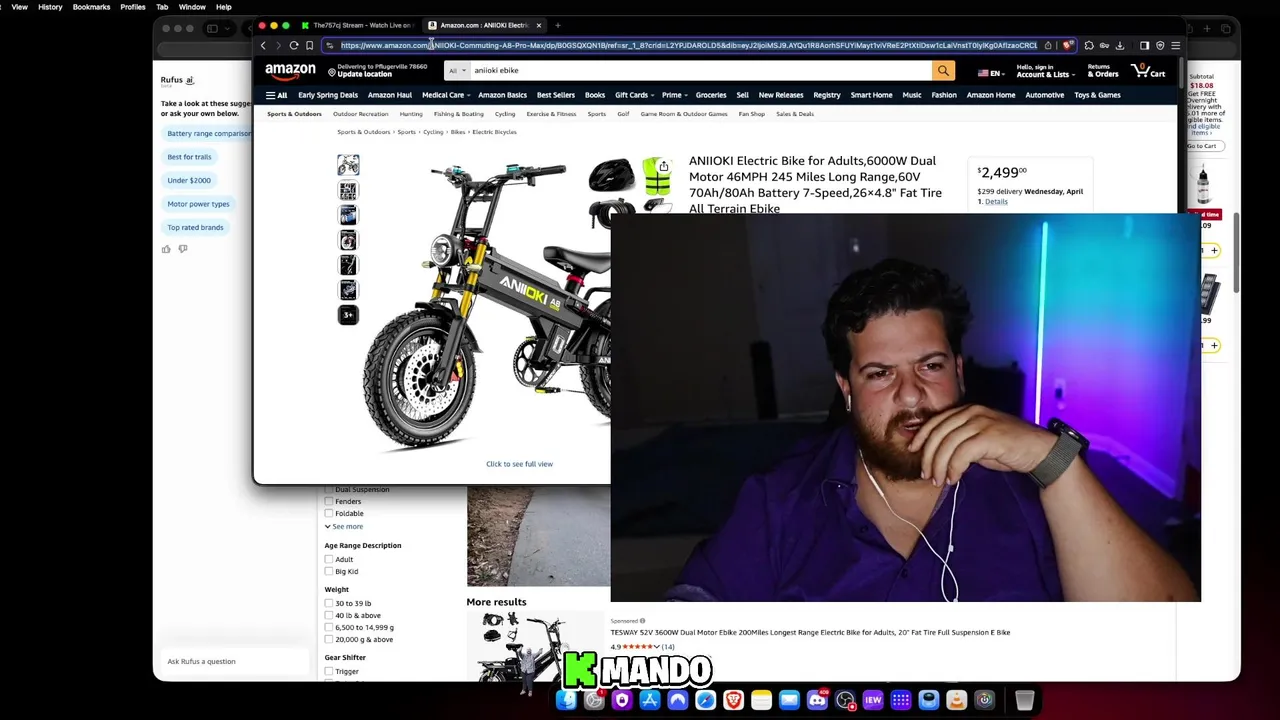The height and width of the screenshot is (720, 1280).
Task: Click the Top rated brands Rufus suggestion
Action: tap(195, 227)
